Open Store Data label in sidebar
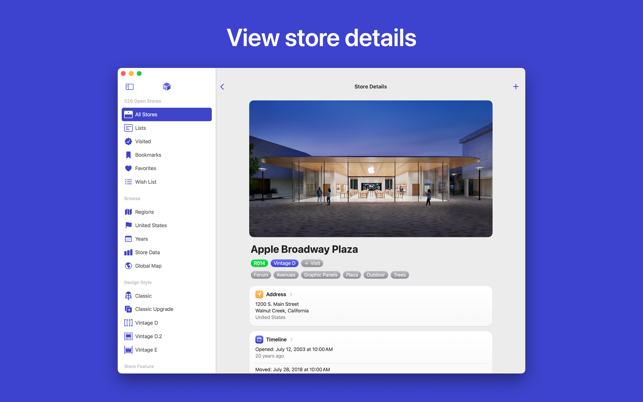Image resolution: width=643 pixels, height=402 pixels. (147, 252)
